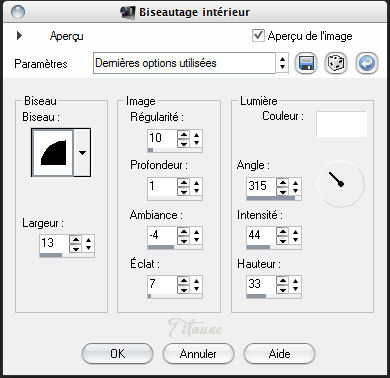Click the Ambiance slider bar
Screen dimensions: 390x378
(175, 247)
